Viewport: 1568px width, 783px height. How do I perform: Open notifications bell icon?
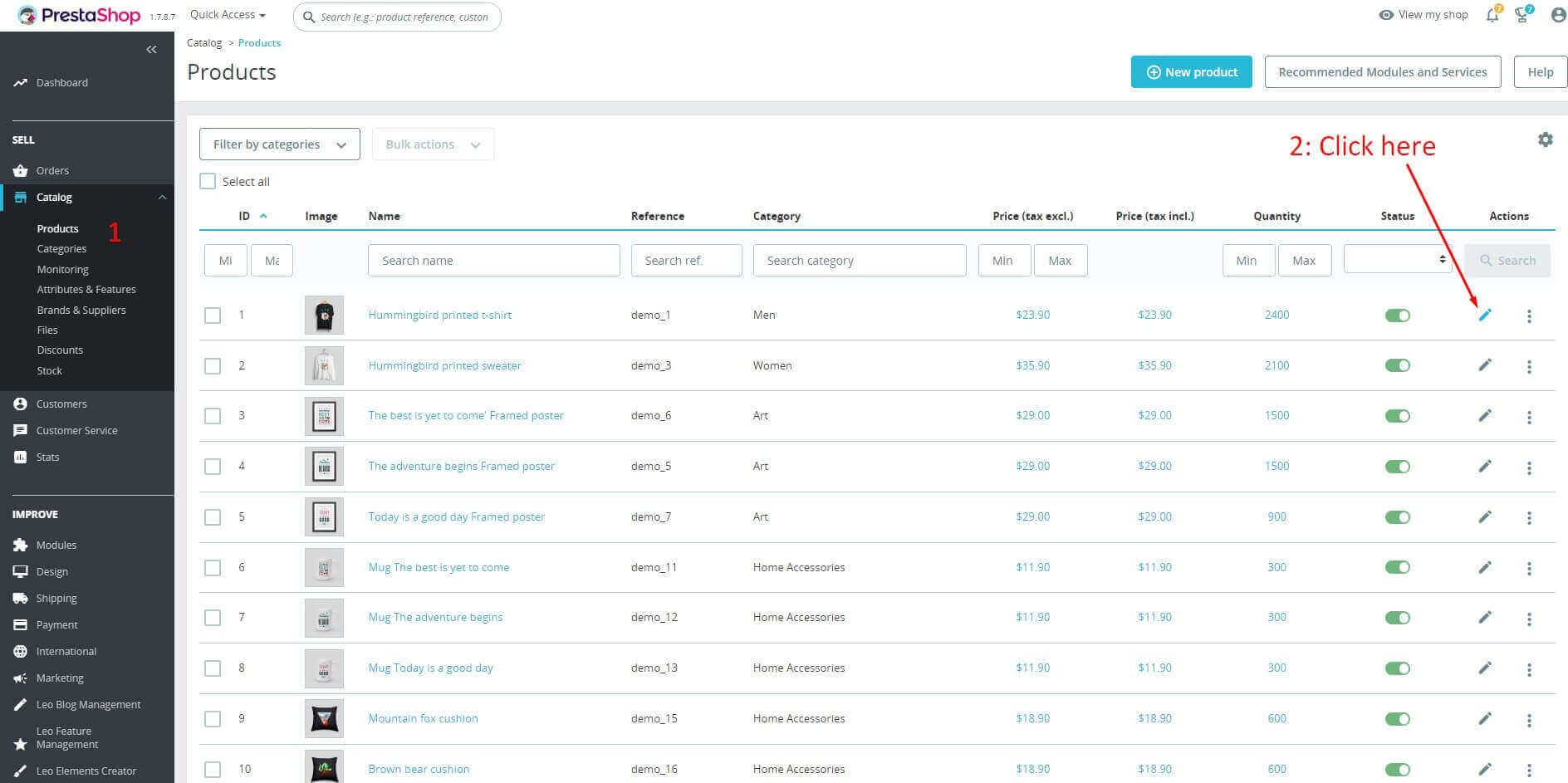point(1493,14)
